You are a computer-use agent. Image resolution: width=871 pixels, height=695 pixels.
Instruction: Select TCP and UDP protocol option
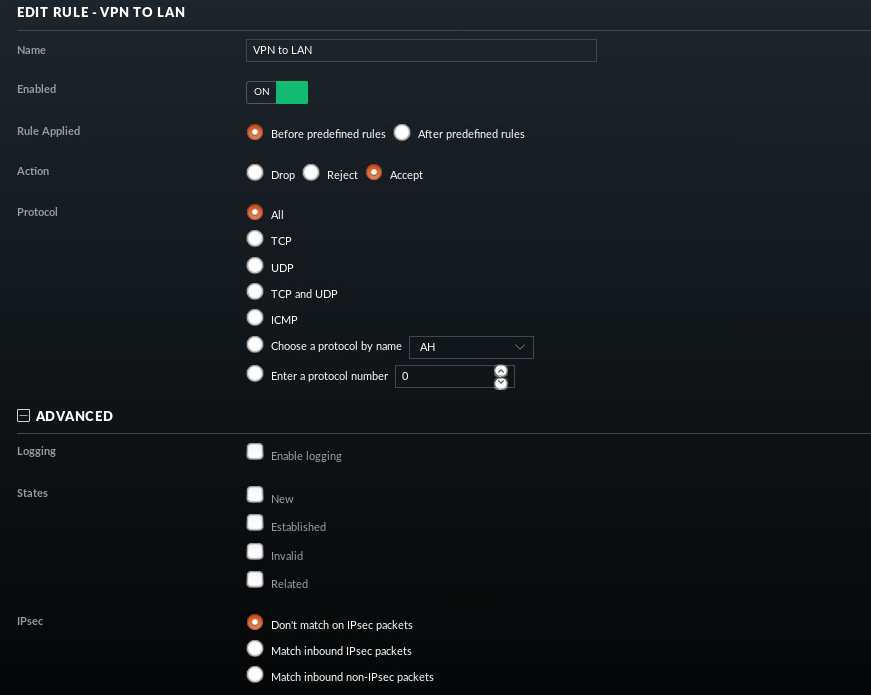click(255, 292)
